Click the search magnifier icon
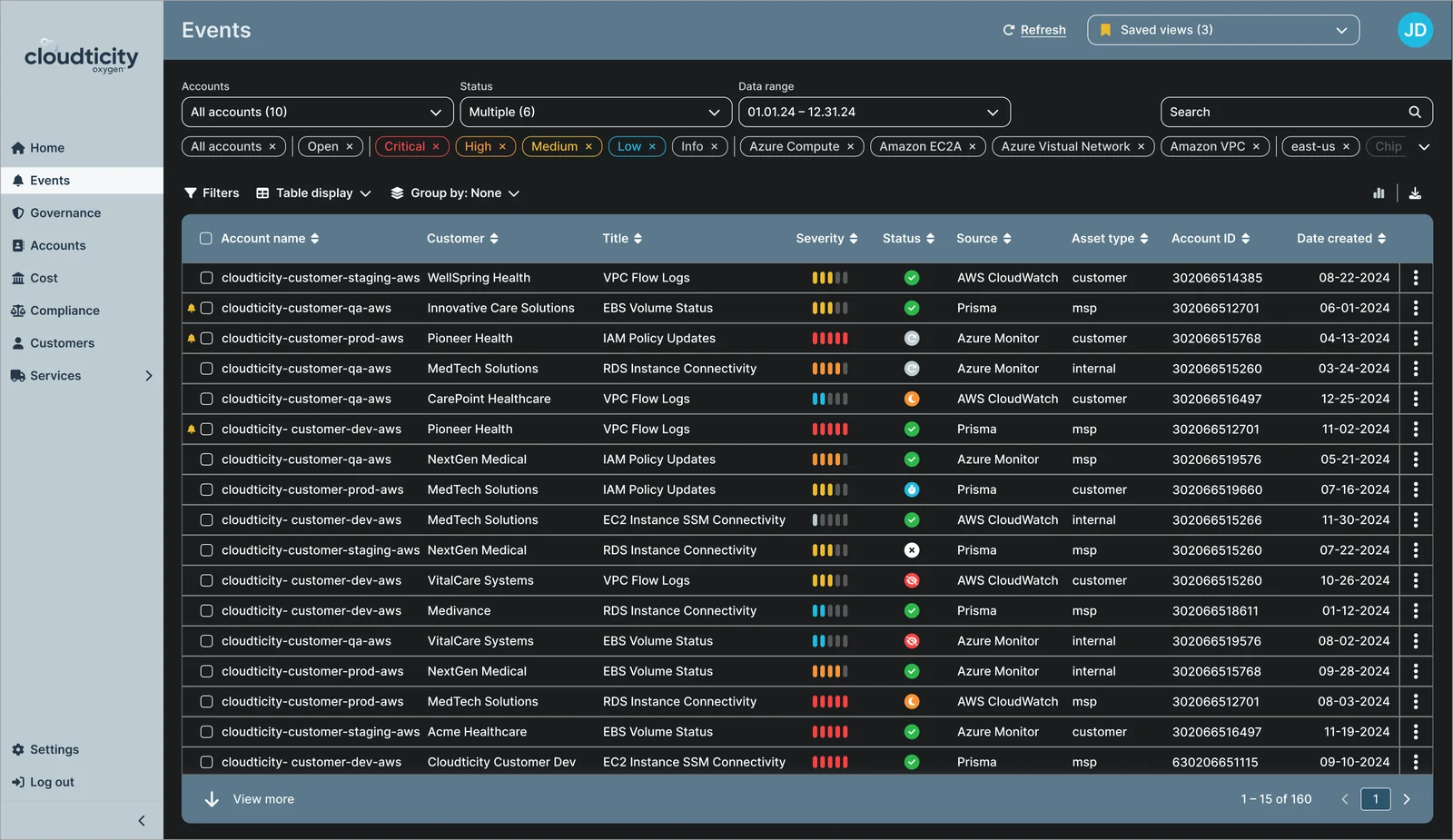This screenshot has width=1453, height=840. click(x=1415, y=112)
